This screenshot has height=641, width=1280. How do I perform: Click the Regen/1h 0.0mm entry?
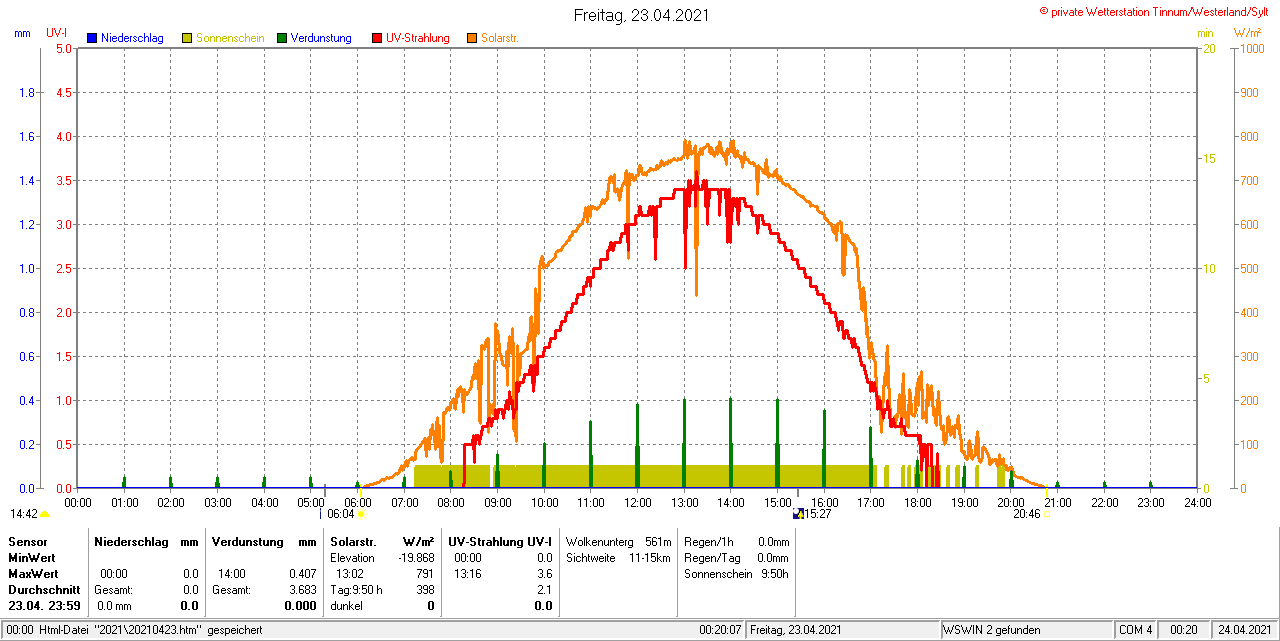tap(736, 541)
